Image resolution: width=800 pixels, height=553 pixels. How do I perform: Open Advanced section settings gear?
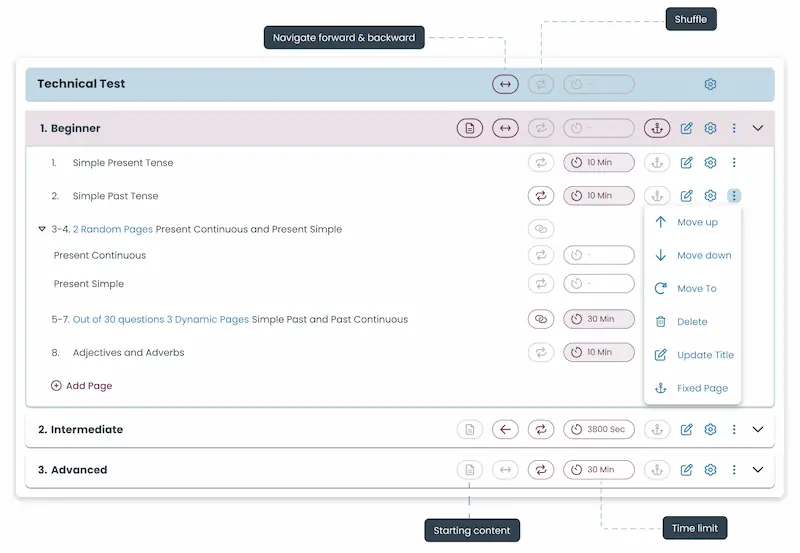point(710,470)
